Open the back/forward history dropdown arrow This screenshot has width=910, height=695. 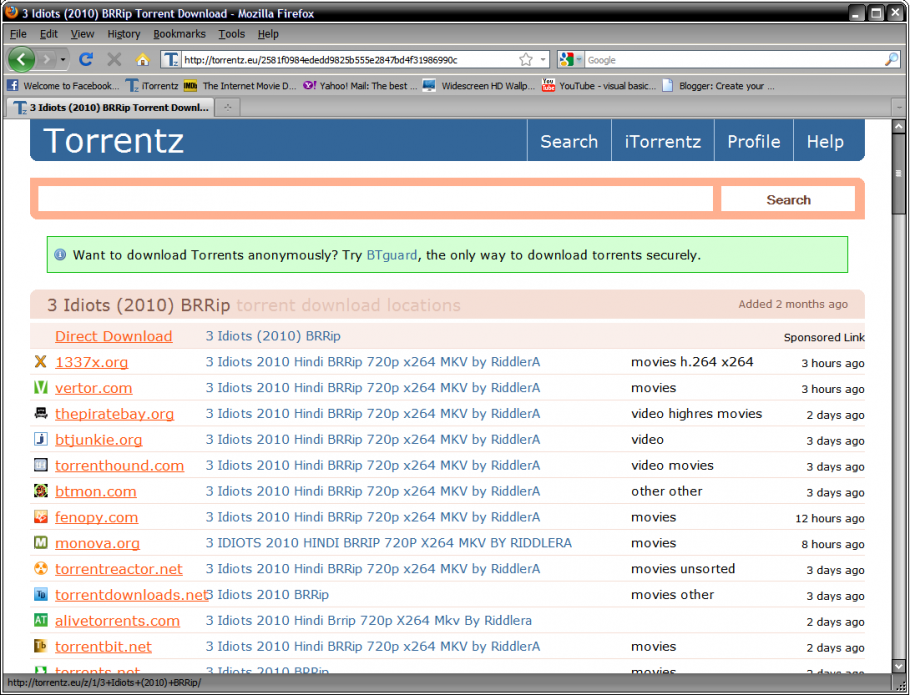click(x=62, y=59)
